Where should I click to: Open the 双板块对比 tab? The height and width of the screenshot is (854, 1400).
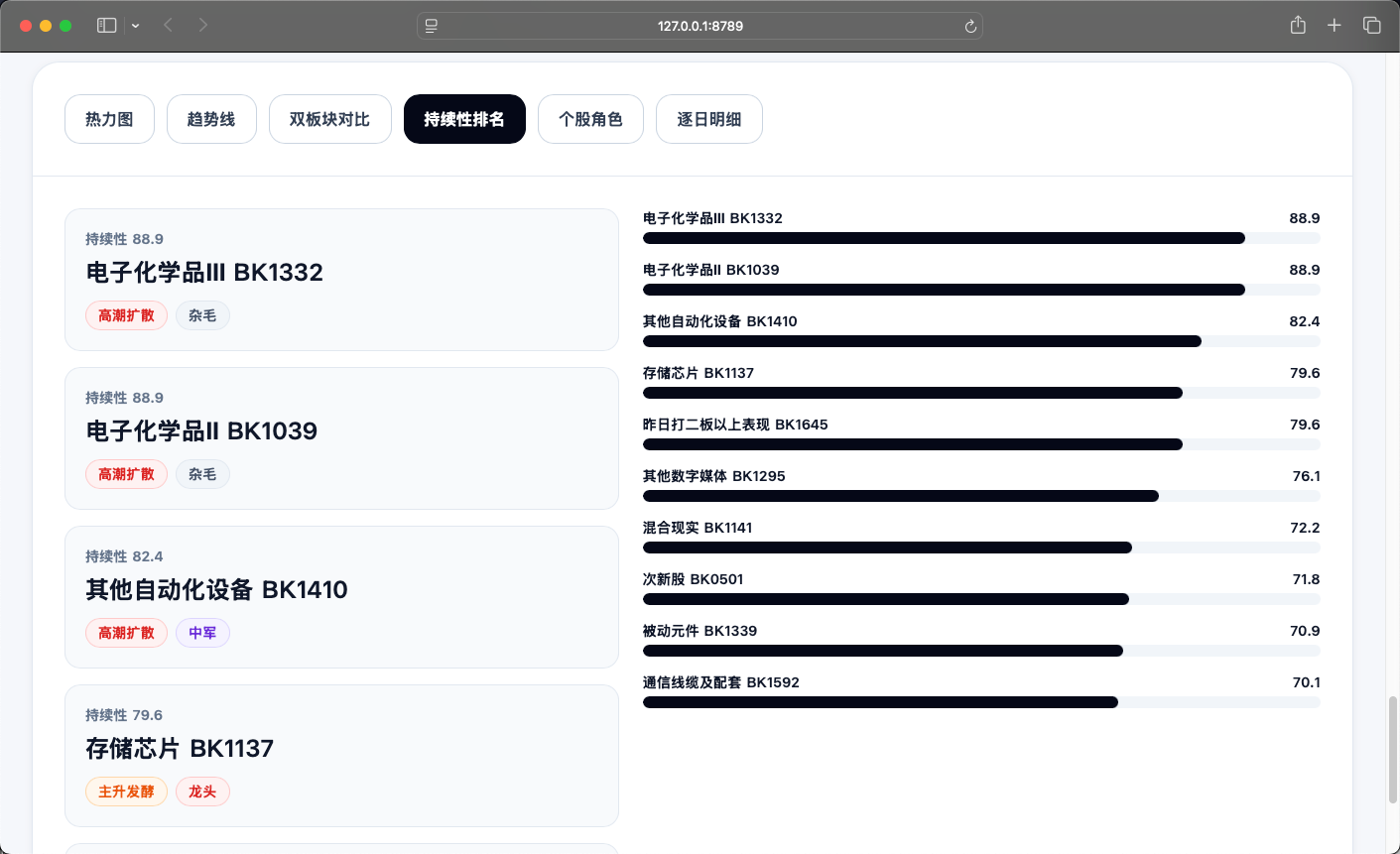[329, 119]
